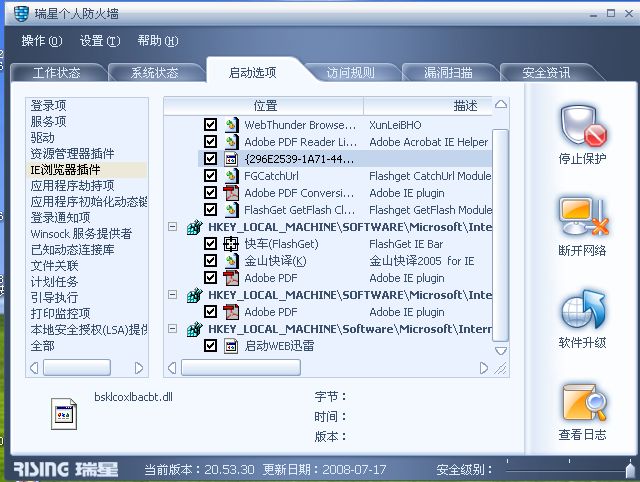Select 服务项 in the category list

tap(49, 121)
